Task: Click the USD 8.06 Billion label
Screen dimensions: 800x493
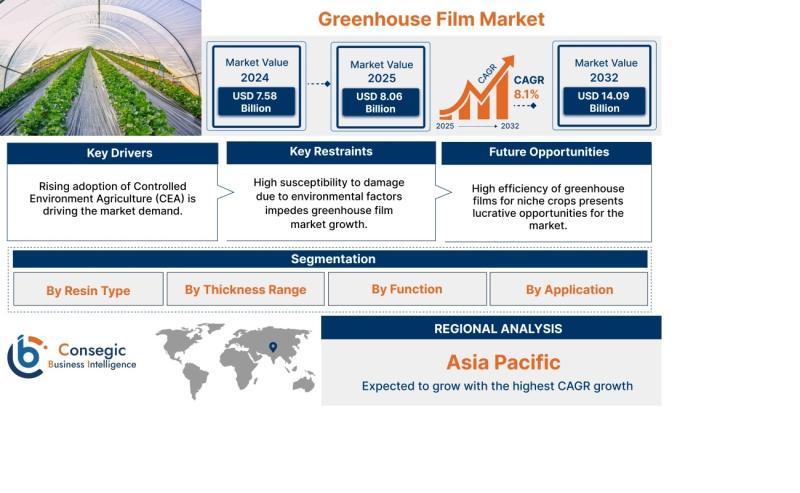Action: tap(381, 103)
